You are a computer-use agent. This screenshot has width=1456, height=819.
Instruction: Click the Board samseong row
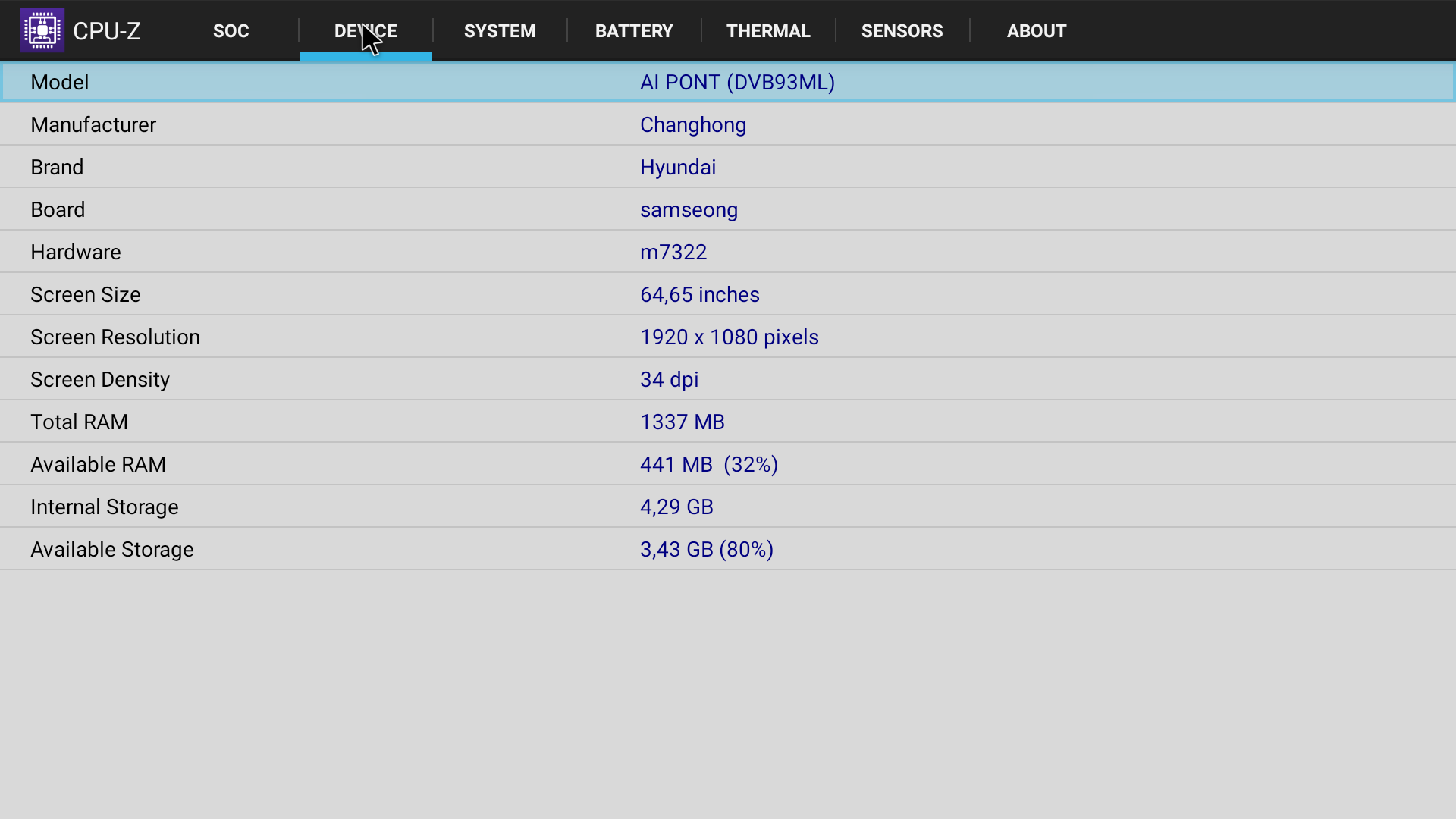click(728, 209)
